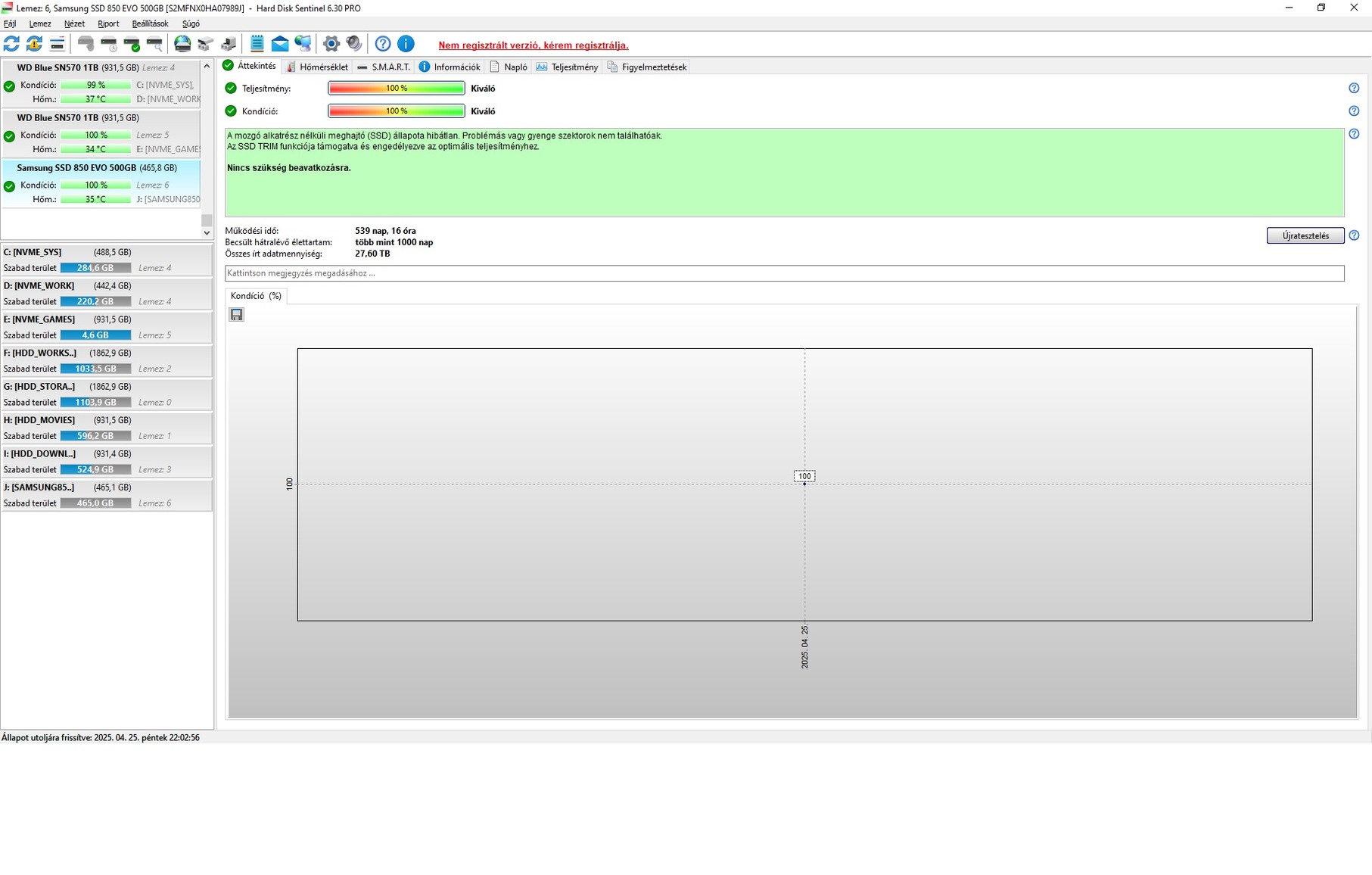The height and width of the screenshot is (875, 1372).
Task: Open the blue notepad report icon
Action: point(257,44)
